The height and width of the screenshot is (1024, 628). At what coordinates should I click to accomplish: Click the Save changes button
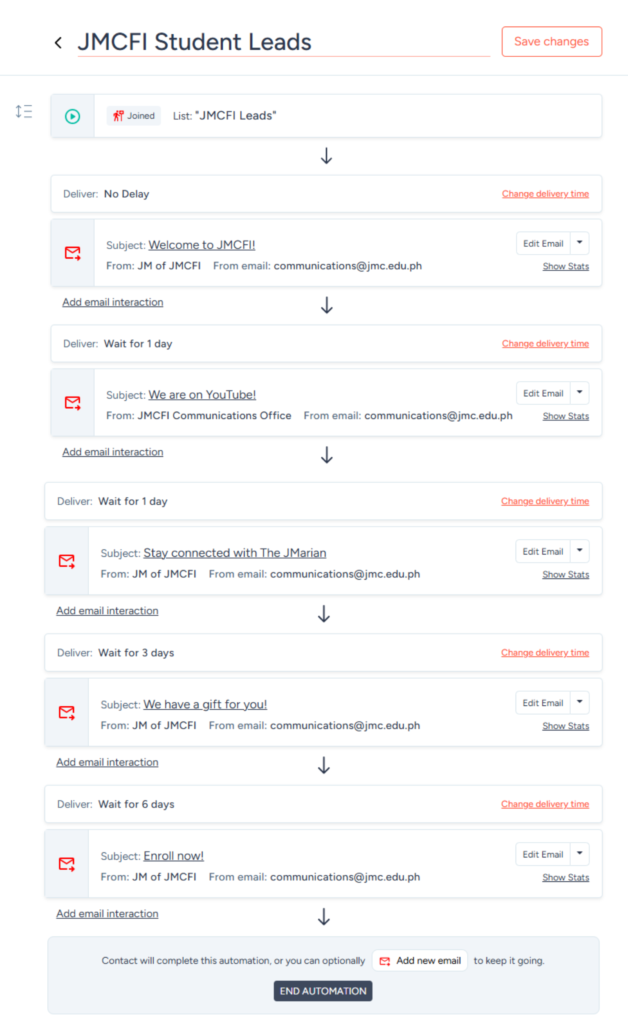pos(551,41)
